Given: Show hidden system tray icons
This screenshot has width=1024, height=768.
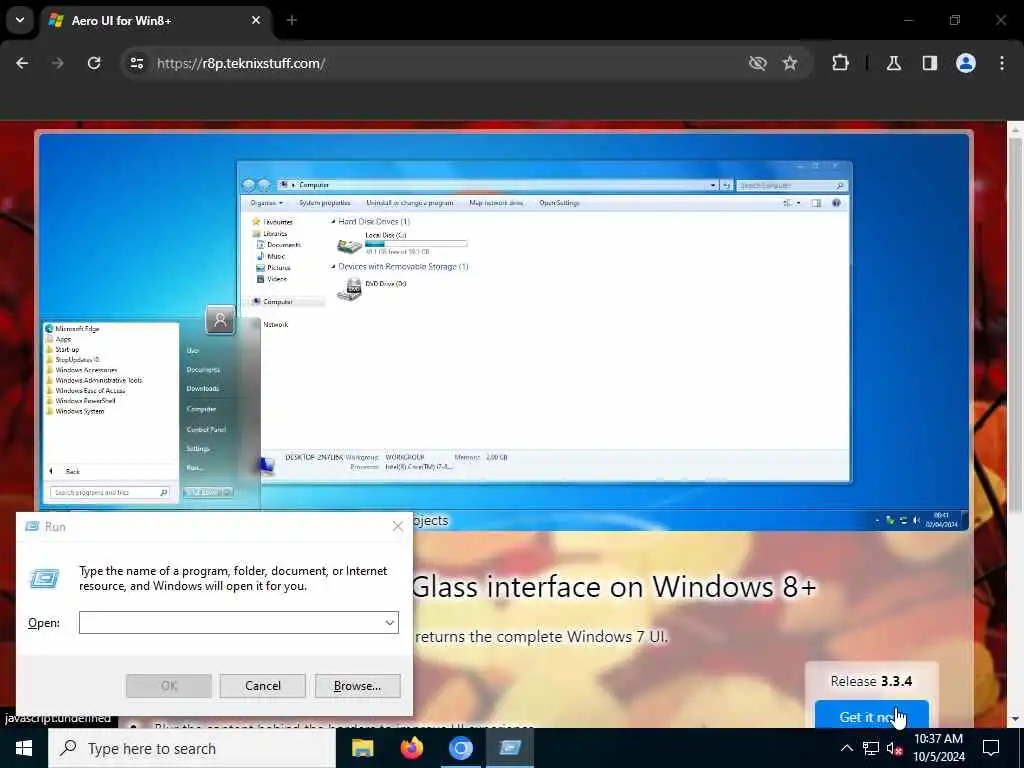Looking at the screenshot, I should pyautogui.click(x=846, y=748).
